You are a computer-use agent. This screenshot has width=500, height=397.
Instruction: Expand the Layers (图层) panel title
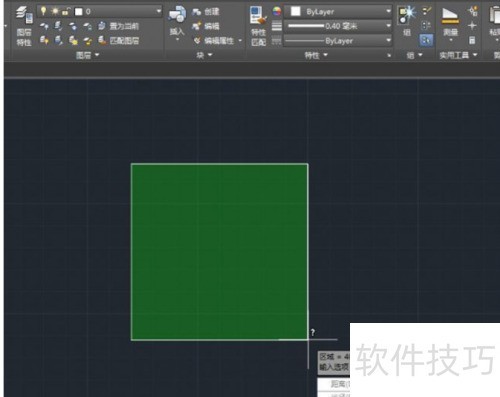point(88,55)
